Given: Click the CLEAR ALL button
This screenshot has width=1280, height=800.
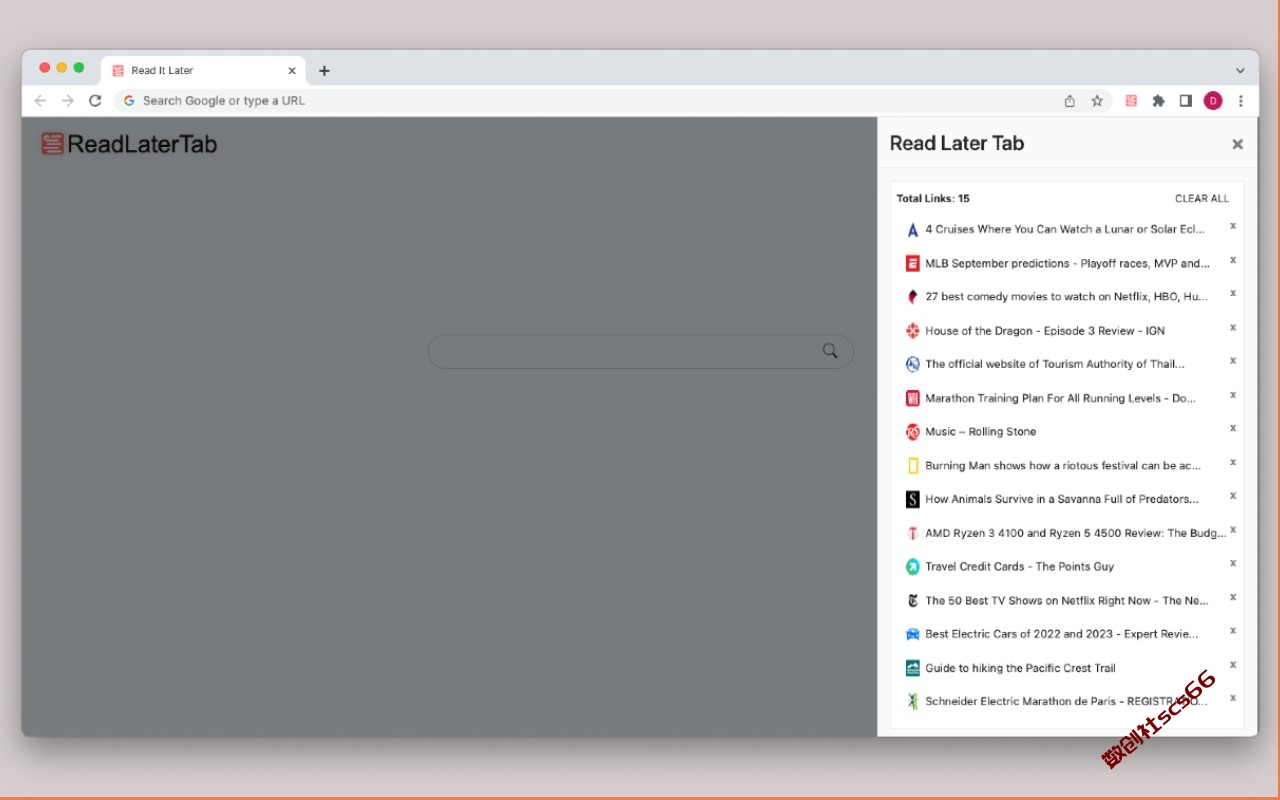Looking at the screenshot, I should pos(1202,198).
